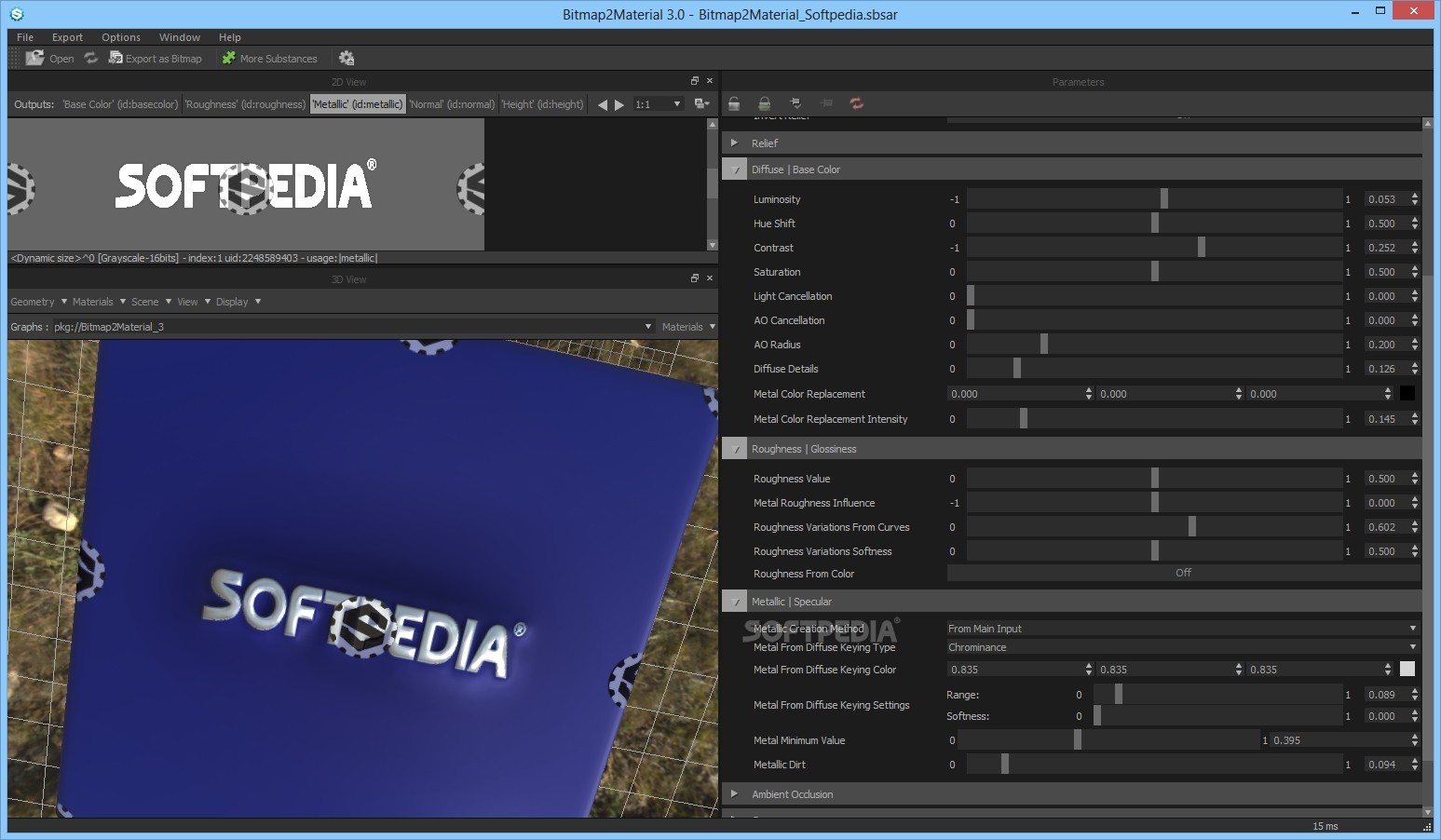The height and width of the screenshot is (840, 1441).
Task: Click the greyed-out pin icon in Parameters
Action: tap(826, 103)
